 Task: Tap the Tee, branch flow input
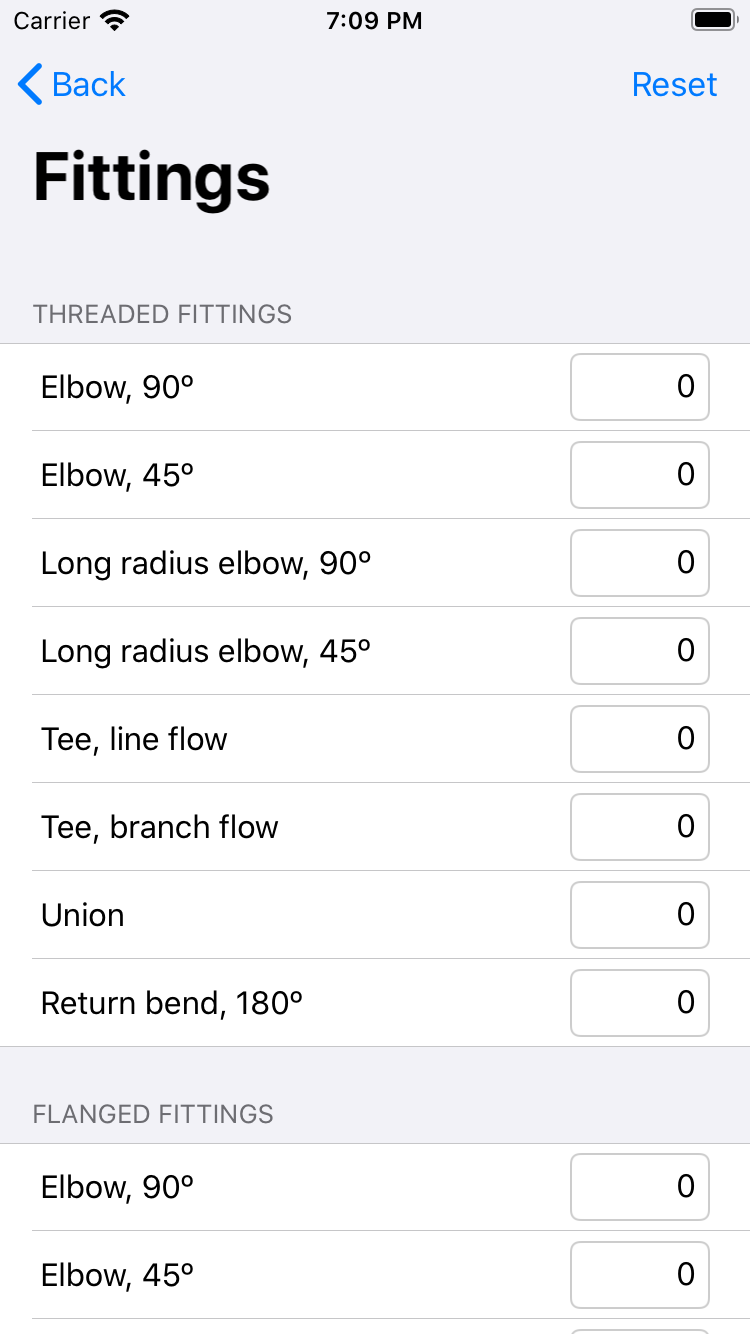640,827
